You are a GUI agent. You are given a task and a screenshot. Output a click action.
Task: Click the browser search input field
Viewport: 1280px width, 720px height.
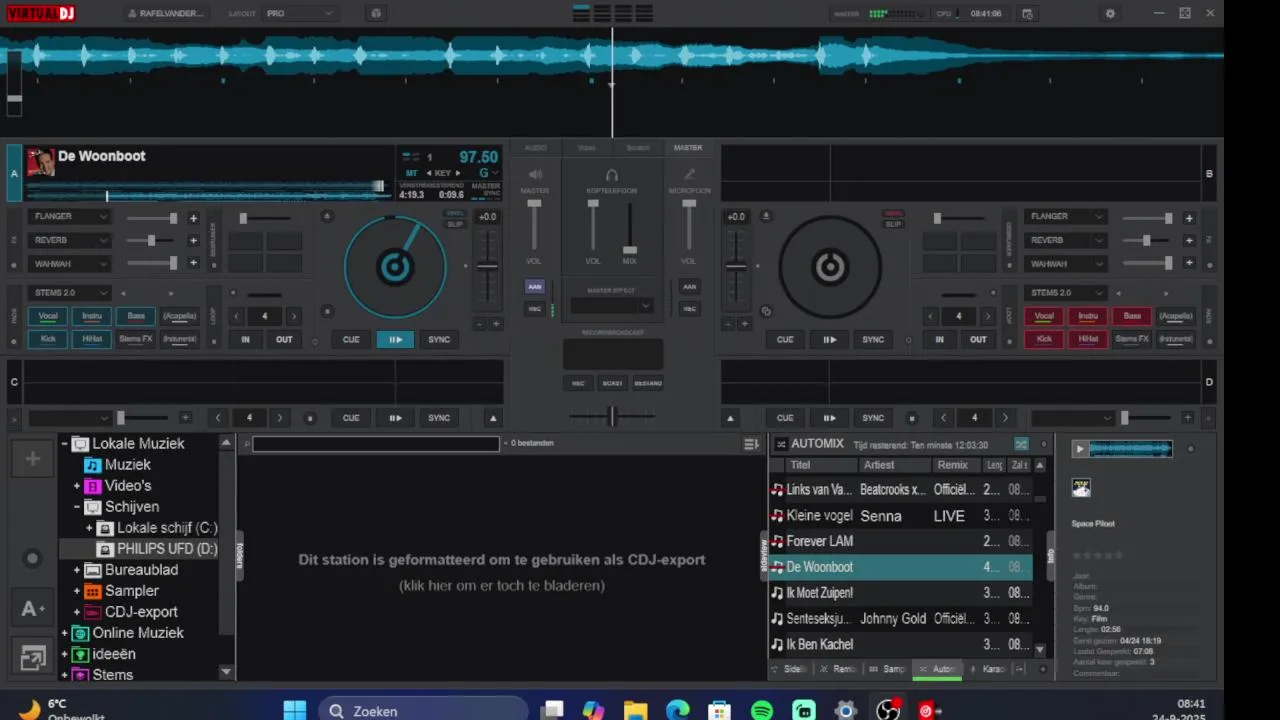click(375, 444)
